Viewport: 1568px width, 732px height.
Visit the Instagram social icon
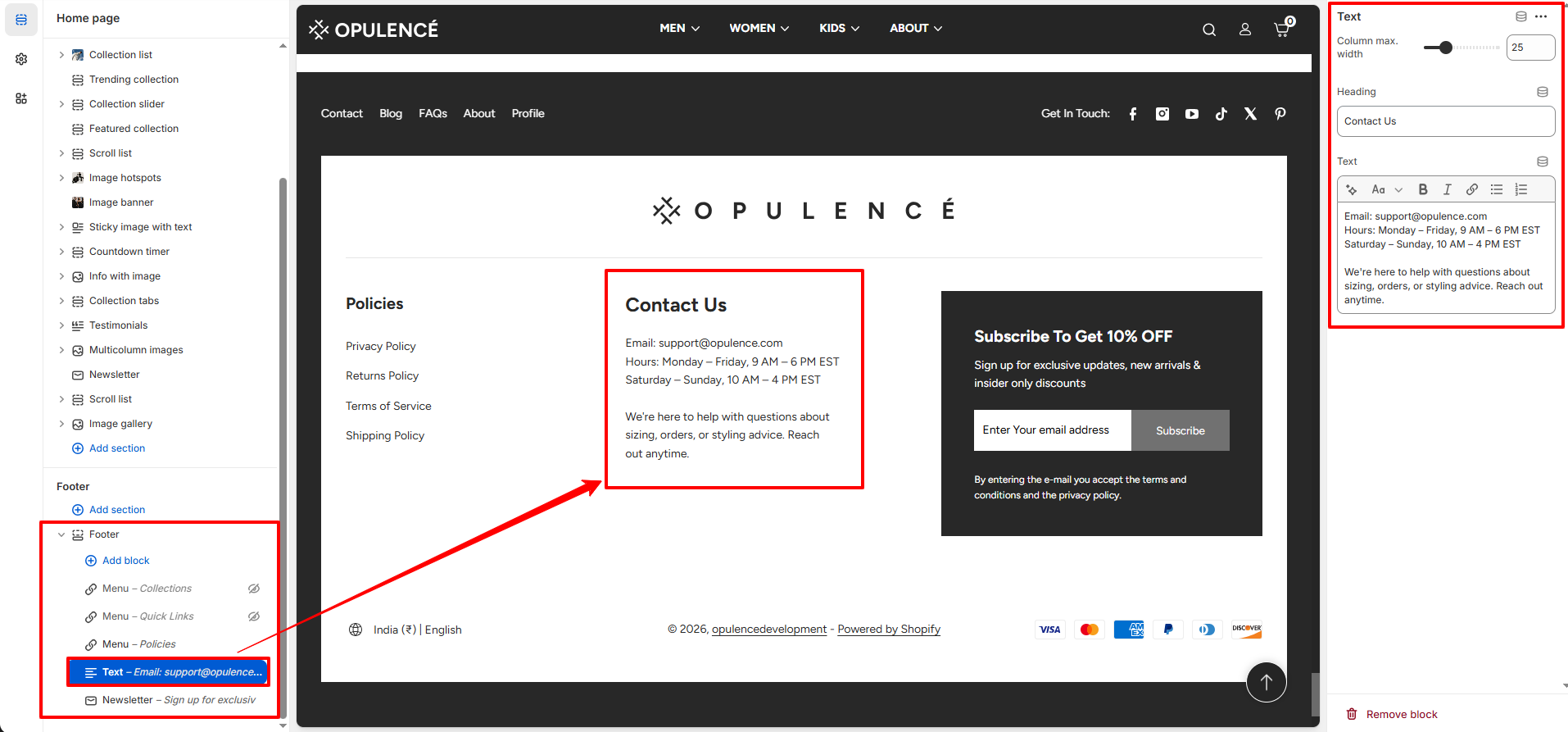coord(1162,114)
